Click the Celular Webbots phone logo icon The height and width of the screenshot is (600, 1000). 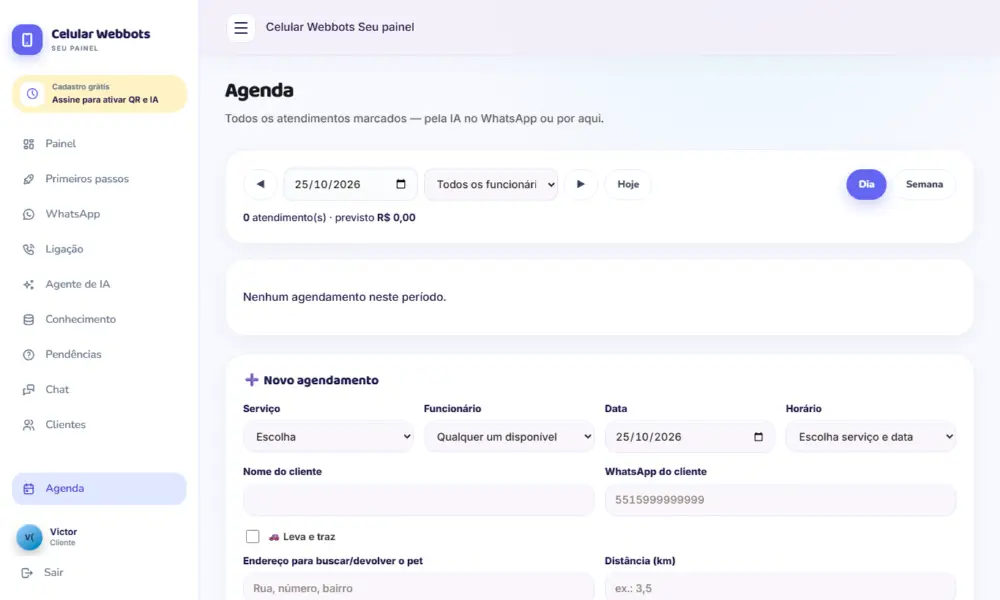(x=27, y=40)
